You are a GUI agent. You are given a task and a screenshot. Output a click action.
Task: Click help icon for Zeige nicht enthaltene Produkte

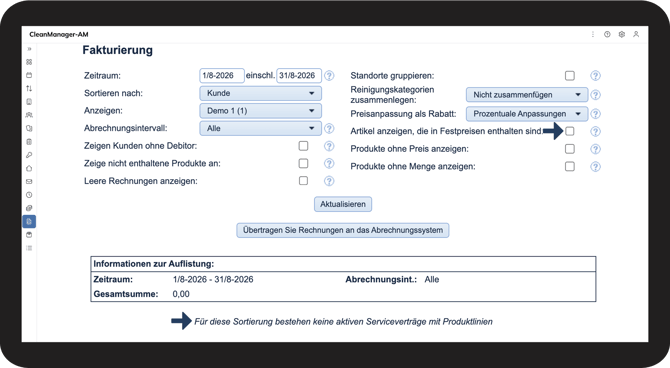329,164
